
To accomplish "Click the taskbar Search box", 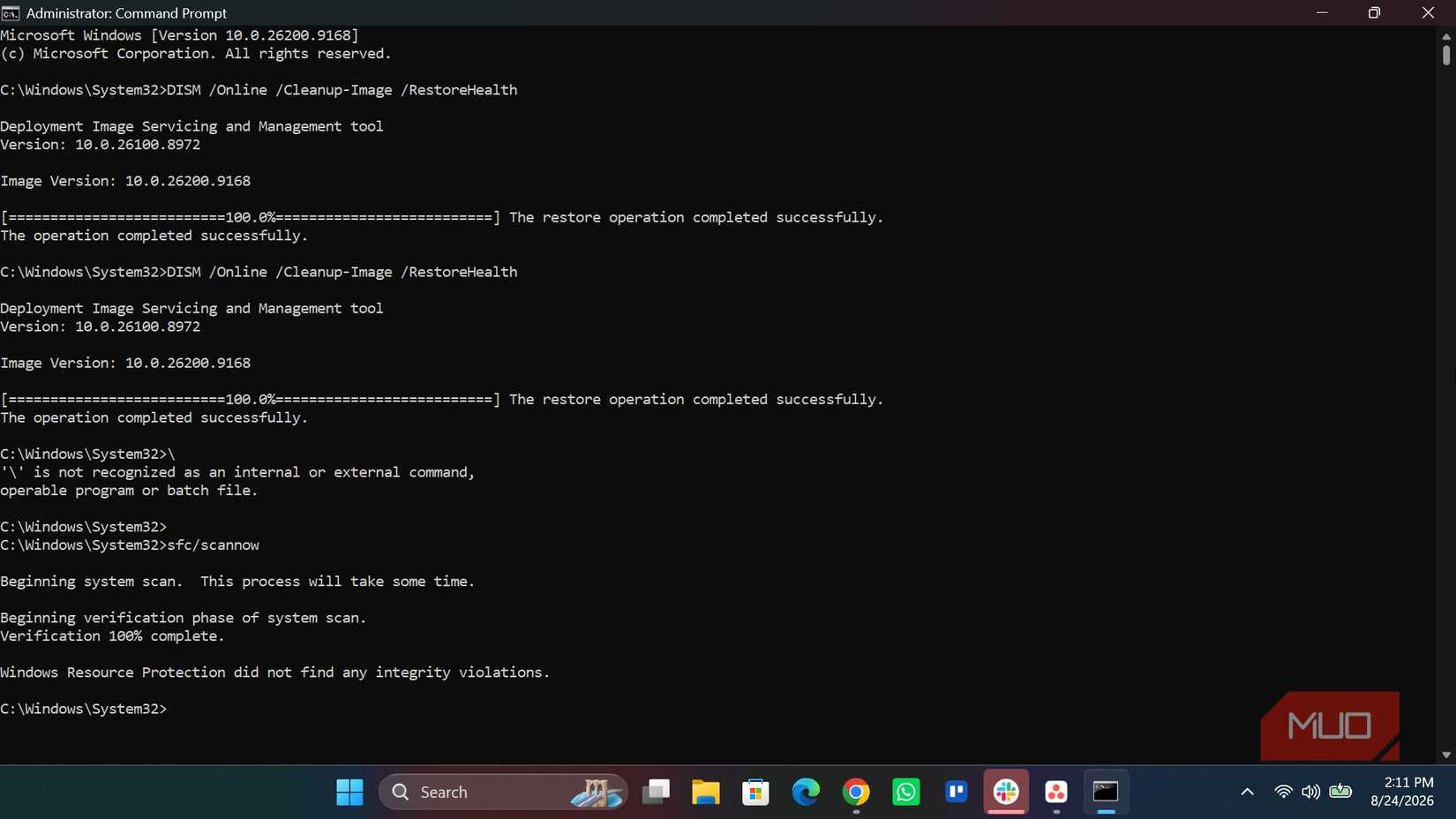I will (503, 792).
